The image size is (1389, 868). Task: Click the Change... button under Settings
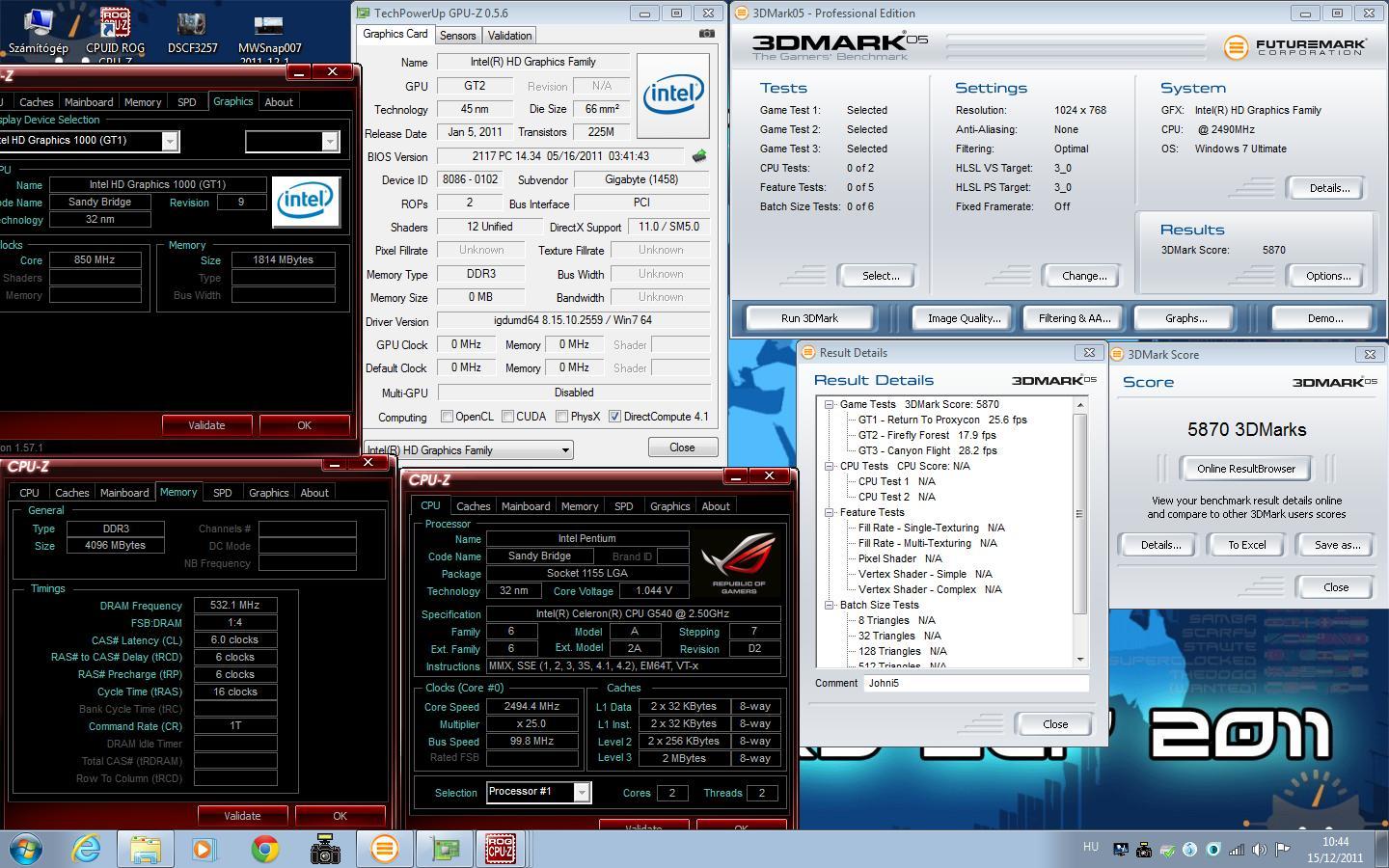tap(1083, 276)
